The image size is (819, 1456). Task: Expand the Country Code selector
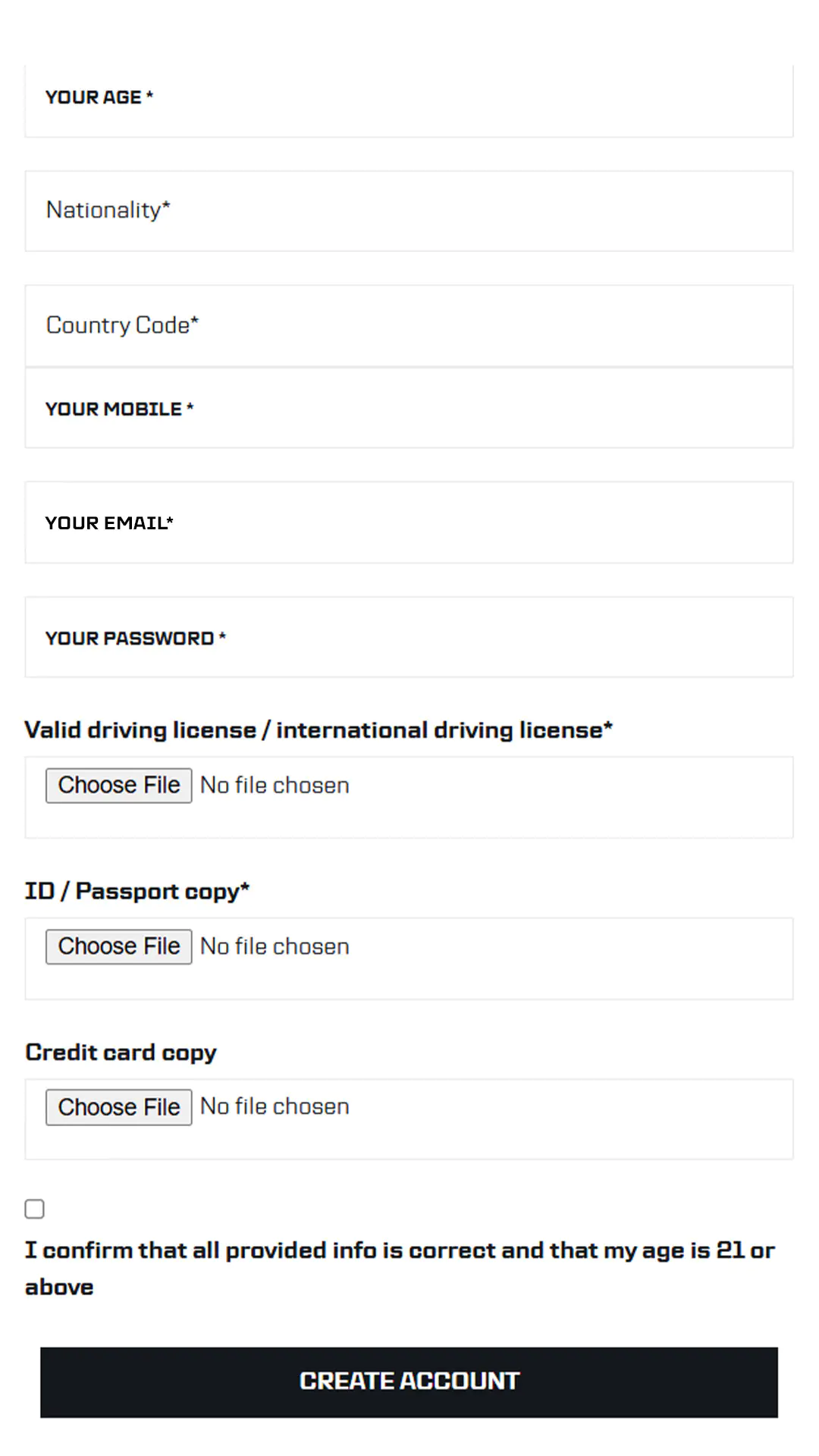pos(409,325)
